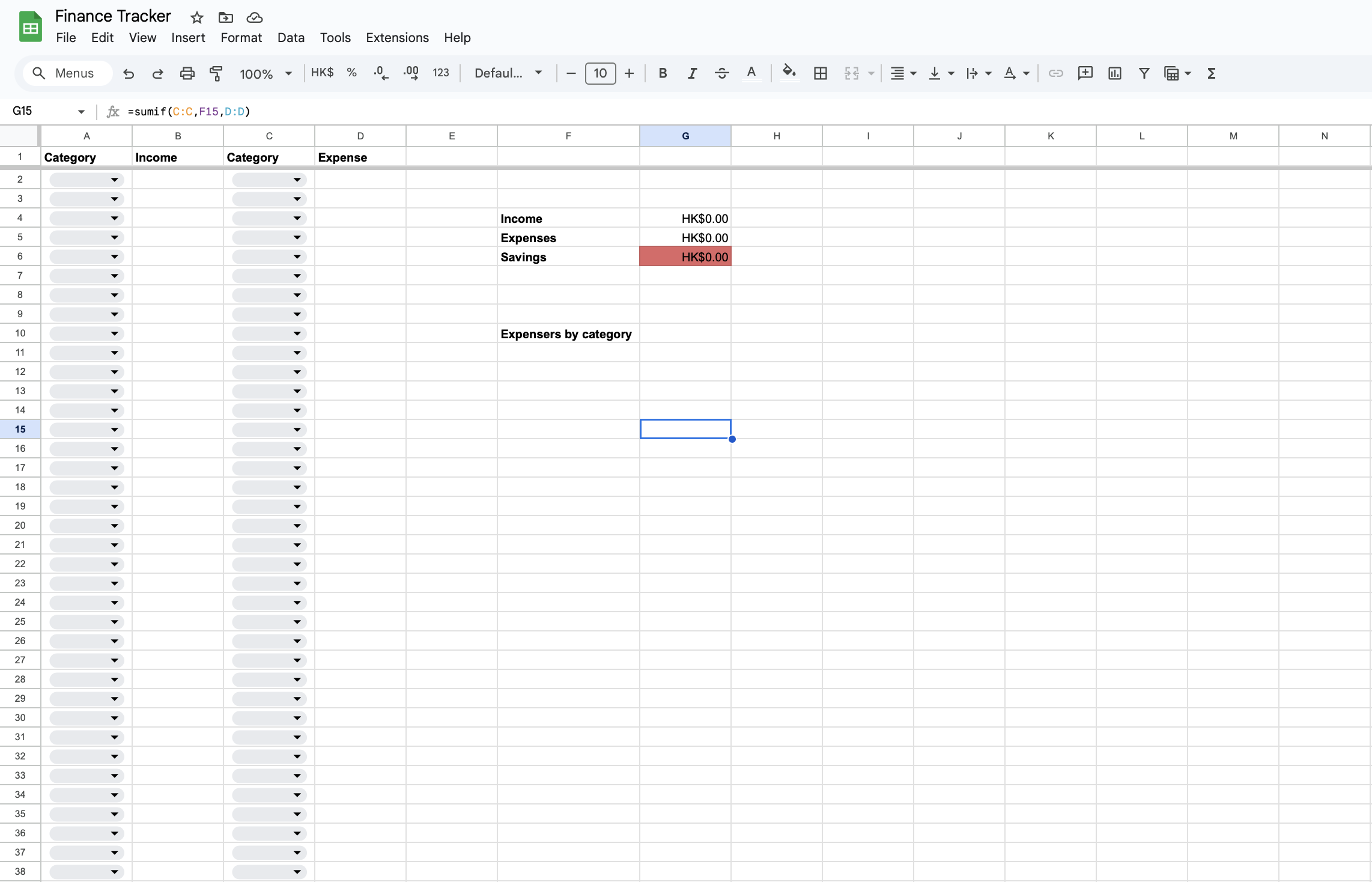Open the Extensions menu
1372x882 pixels.
tap(397, 38)
